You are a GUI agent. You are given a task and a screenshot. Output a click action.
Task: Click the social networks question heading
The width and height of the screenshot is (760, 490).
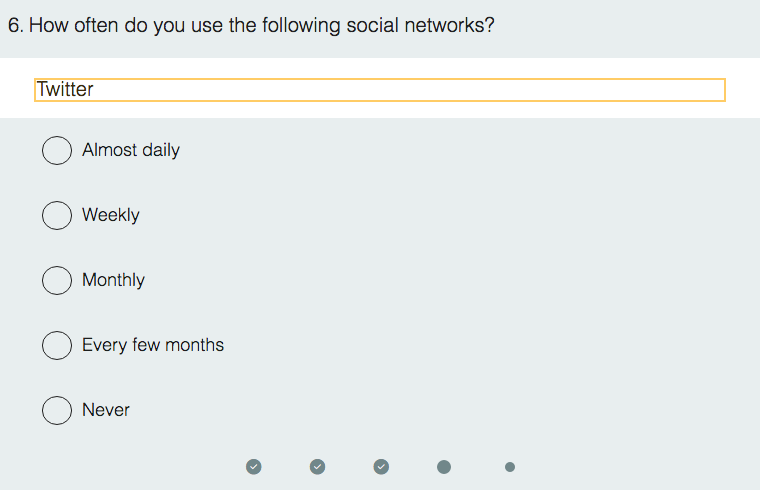tap(262, 25)
